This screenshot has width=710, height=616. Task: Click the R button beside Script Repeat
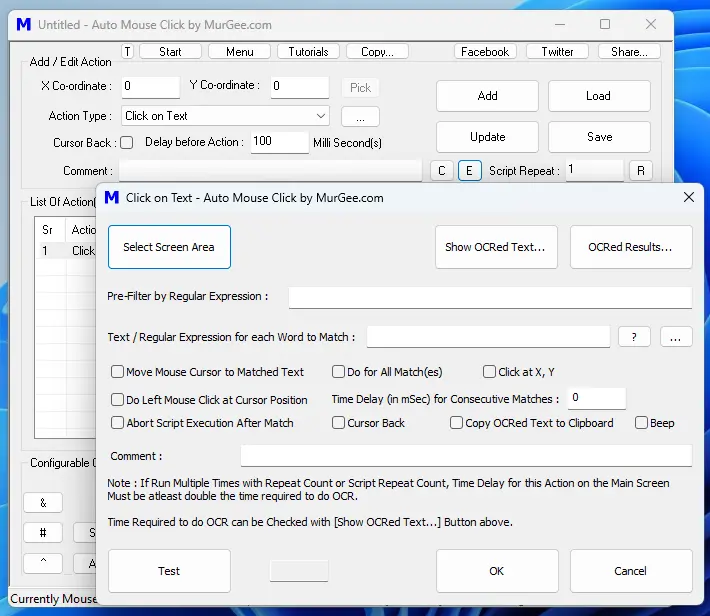pos(641,171)
